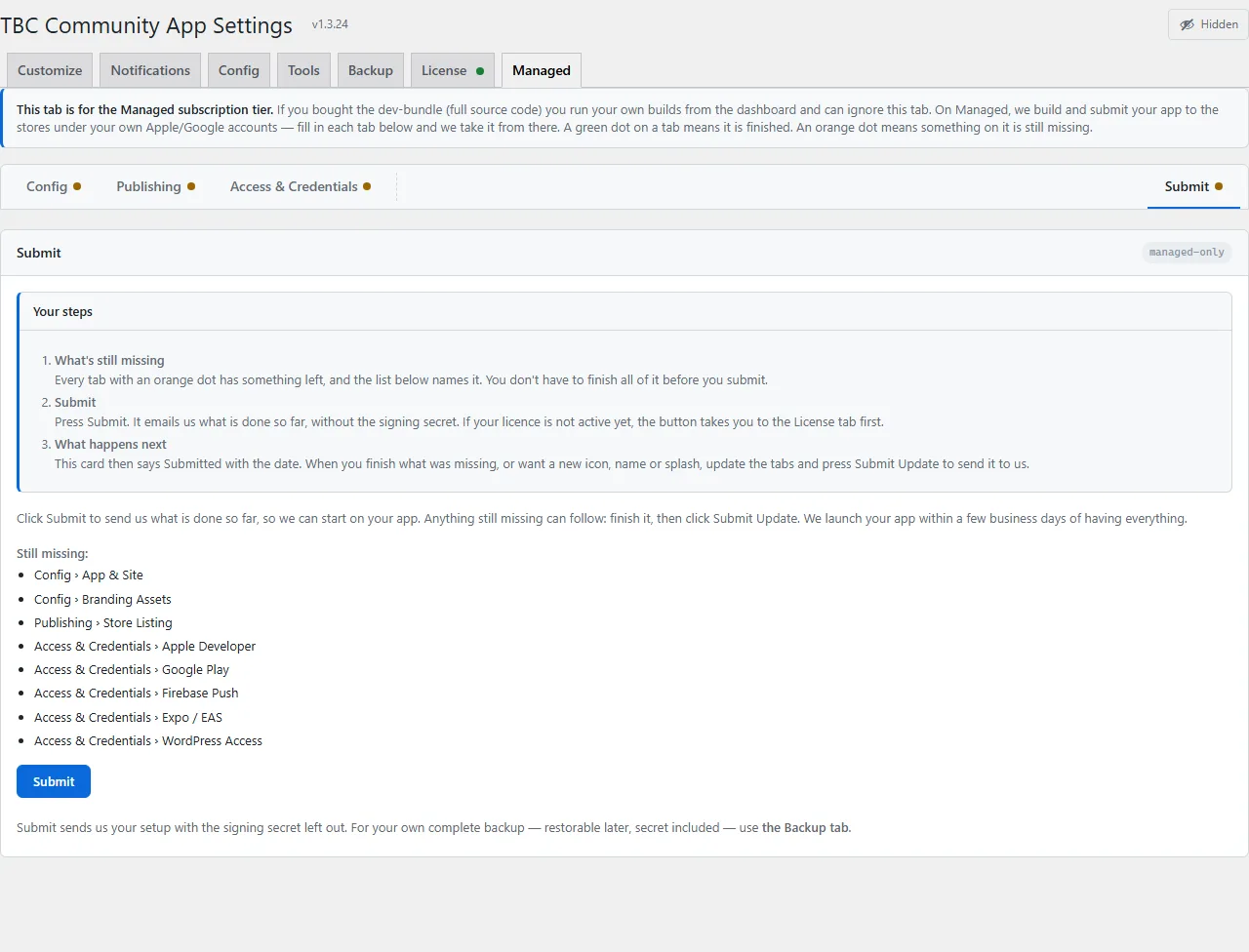Click 'Access & Credentials › WordPress Access' item
The image size is (1249, 952).
148,740
